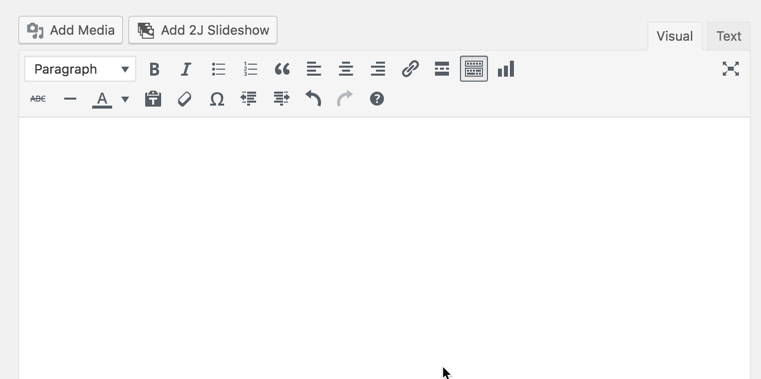Open the special character (Omega) dialog

(x=217, y=99)
